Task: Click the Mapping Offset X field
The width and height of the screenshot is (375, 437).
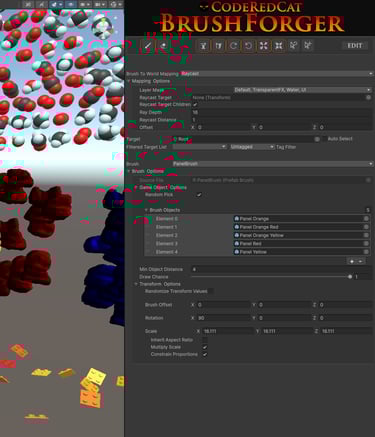Action: [x=223, y=127]
